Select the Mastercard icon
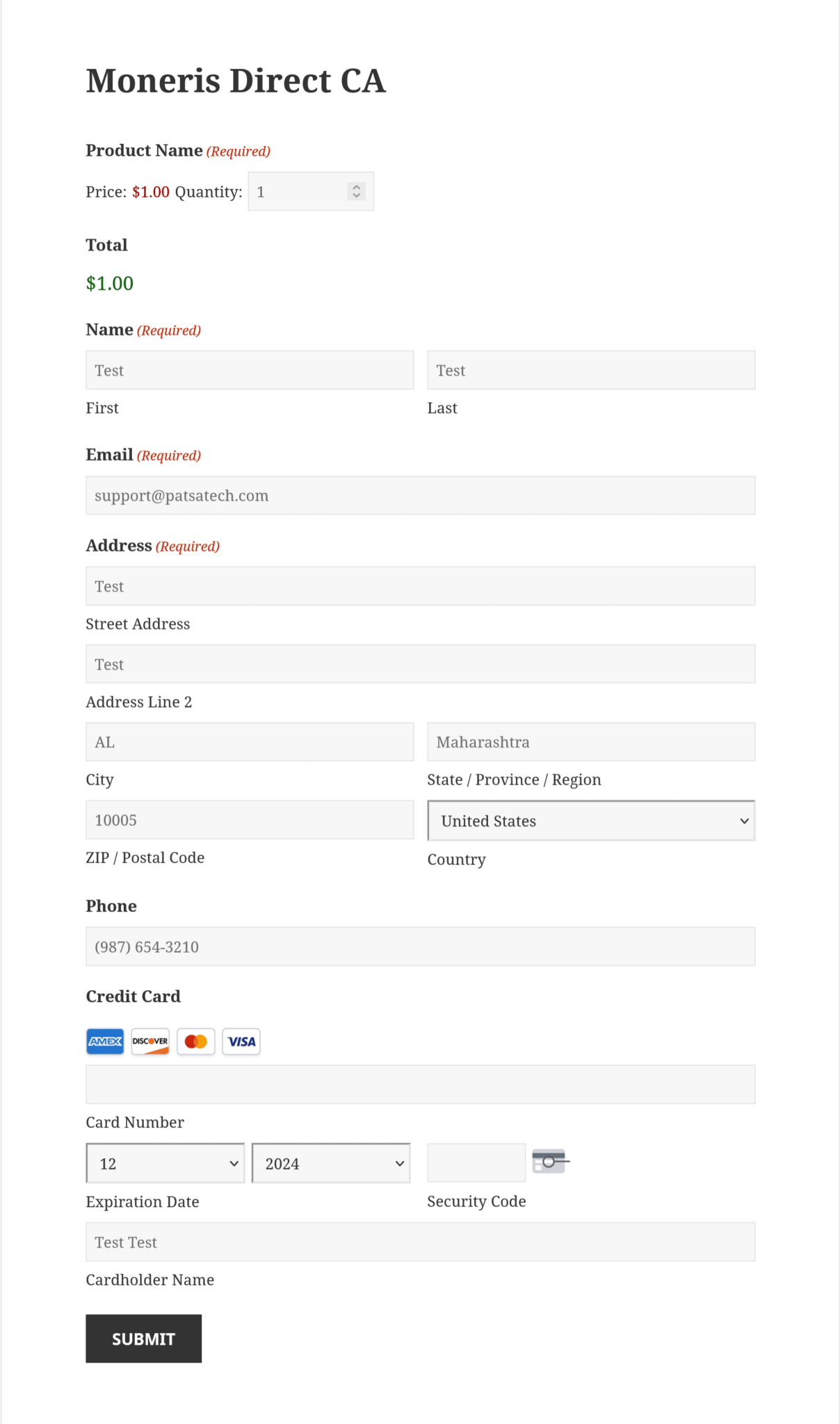The image size is (840, 1424). coord(195,1041)
